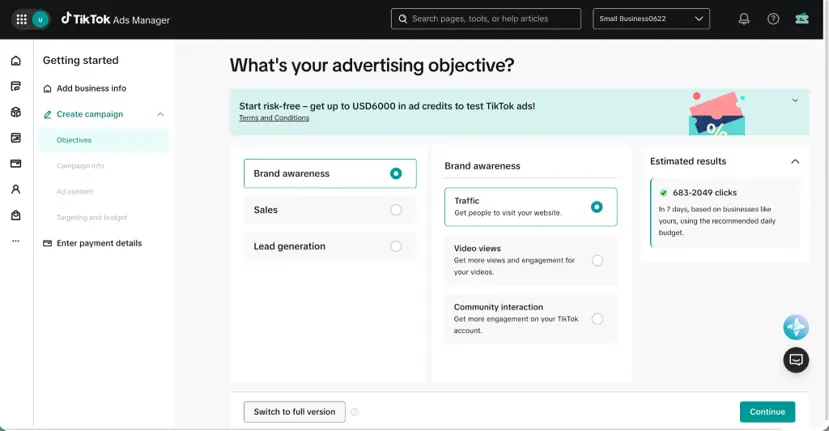Collapse the ad credits banner chevron

(795, 100)
